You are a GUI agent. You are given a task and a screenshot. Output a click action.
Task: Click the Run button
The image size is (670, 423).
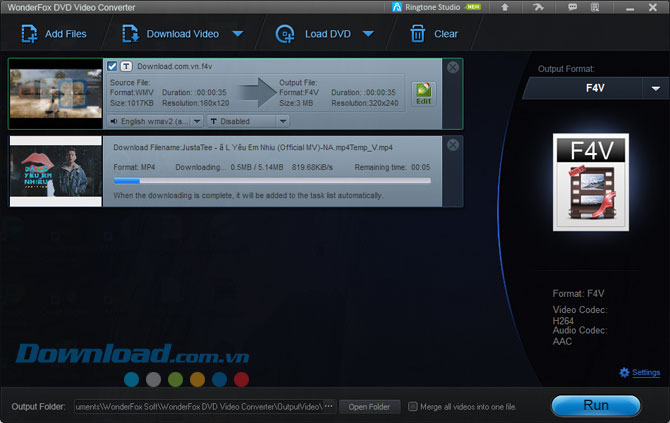[x=596, y=405]
